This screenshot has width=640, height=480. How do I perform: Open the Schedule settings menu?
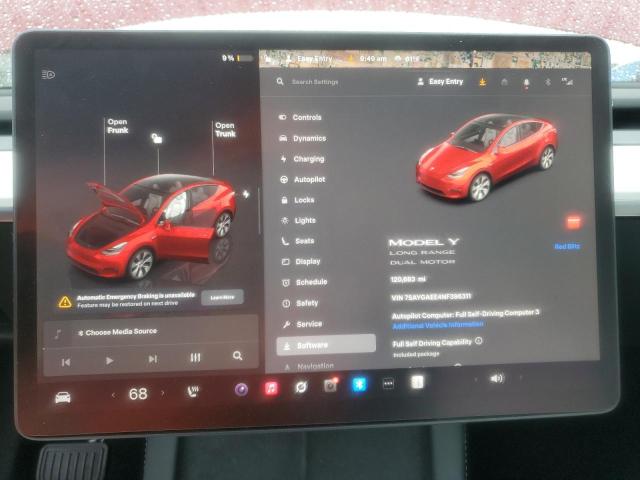click(304, 282)
